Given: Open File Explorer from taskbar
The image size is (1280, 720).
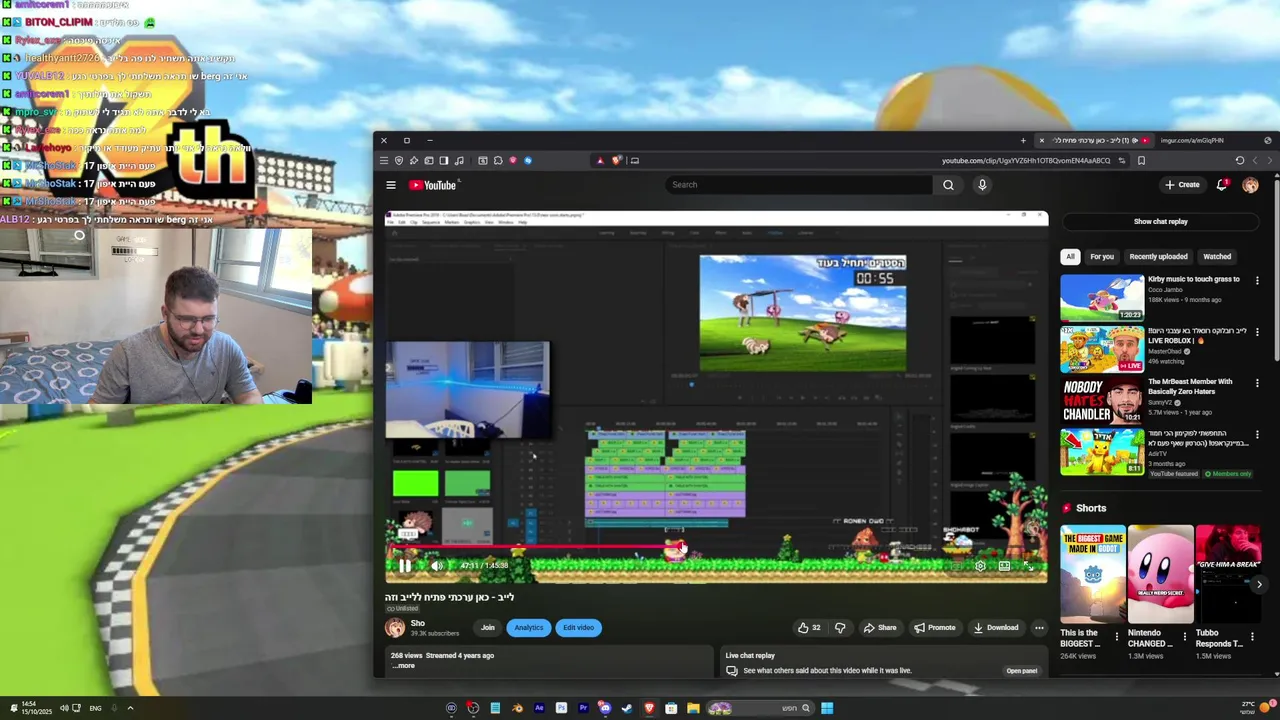Looking at the screenshot, I should [693, 708].
